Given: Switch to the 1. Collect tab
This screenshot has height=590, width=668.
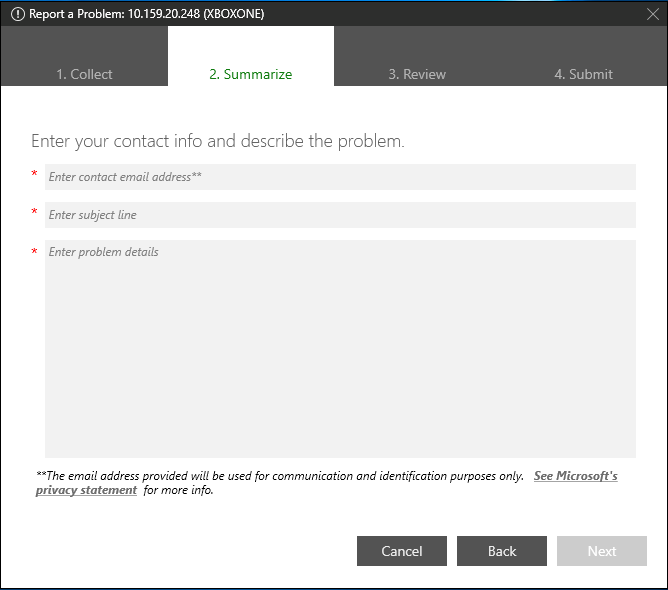Looking at the screenshot, I should [84, 56].
